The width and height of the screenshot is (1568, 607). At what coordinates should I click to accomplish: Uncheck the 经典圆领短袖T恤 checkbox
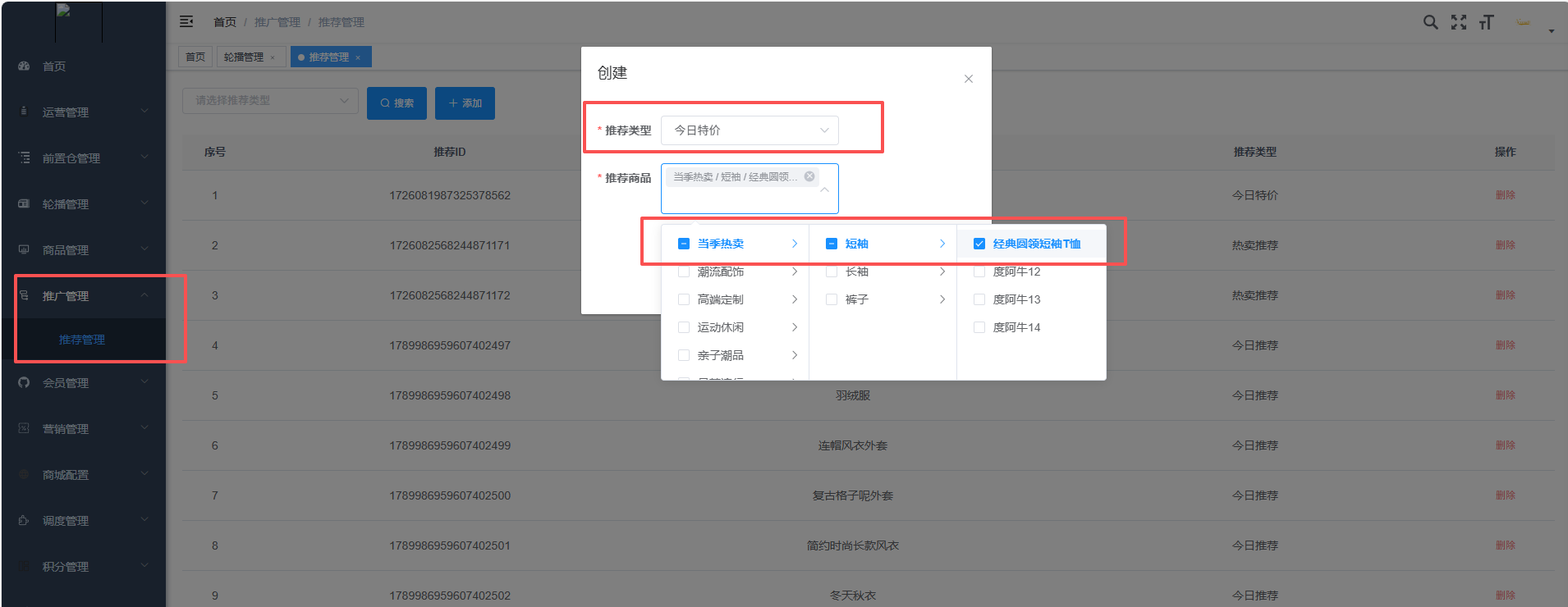click(x=979, y=244)
